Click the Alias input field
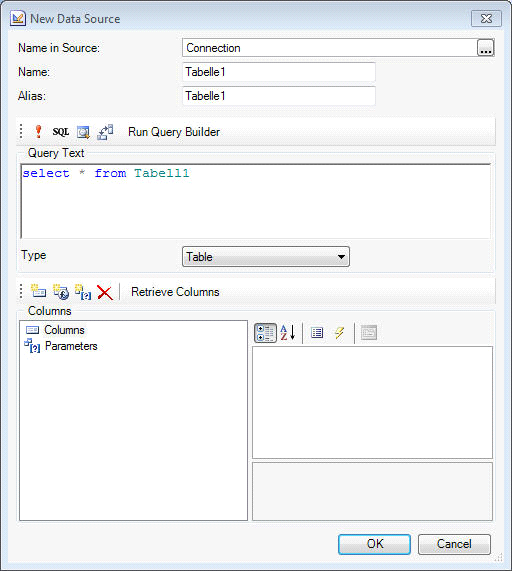This screenshot has width=512, height=571. (279, 96)
